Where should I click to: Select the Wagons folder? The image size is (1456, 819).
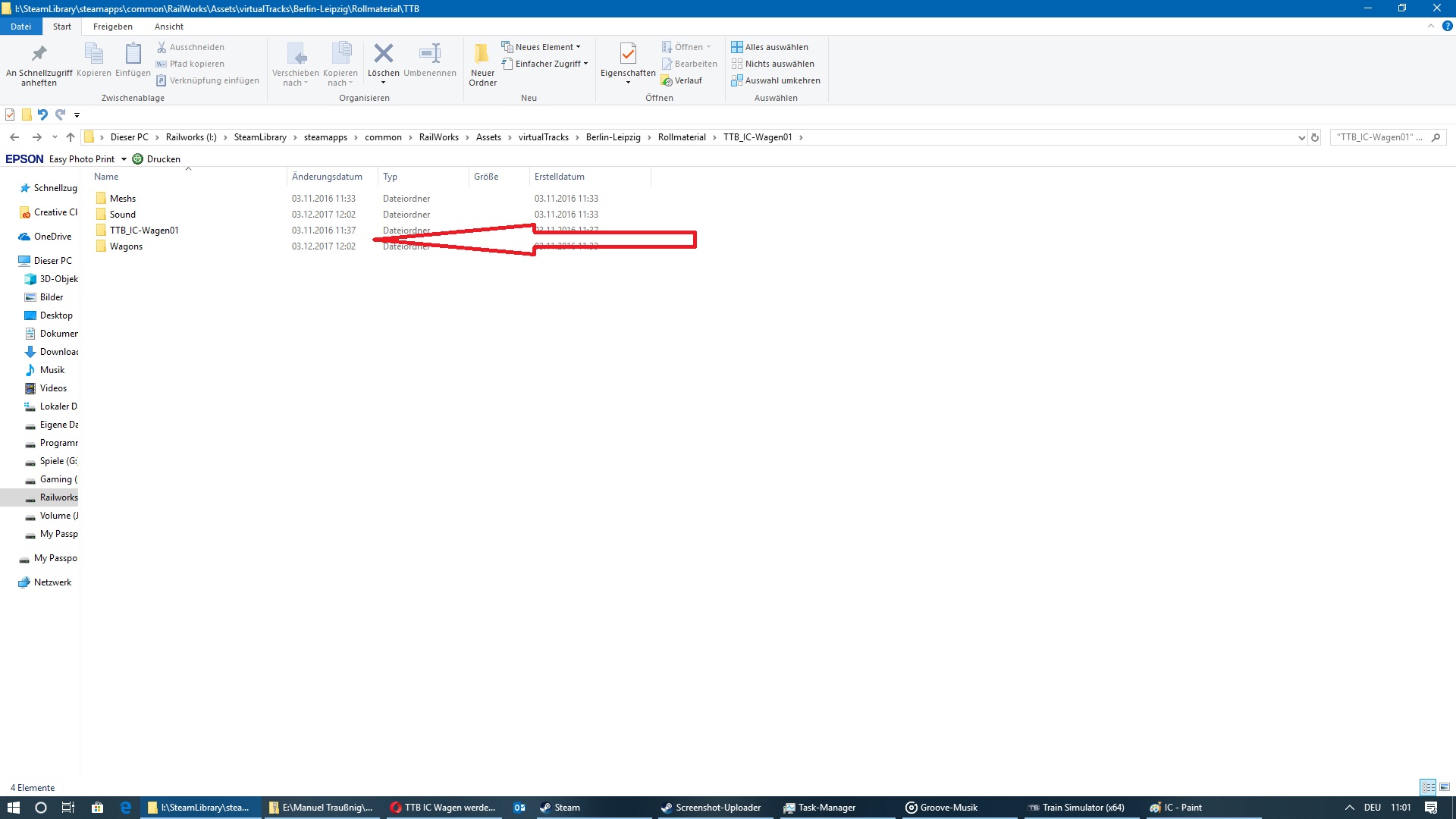click(x=126, y=246)
